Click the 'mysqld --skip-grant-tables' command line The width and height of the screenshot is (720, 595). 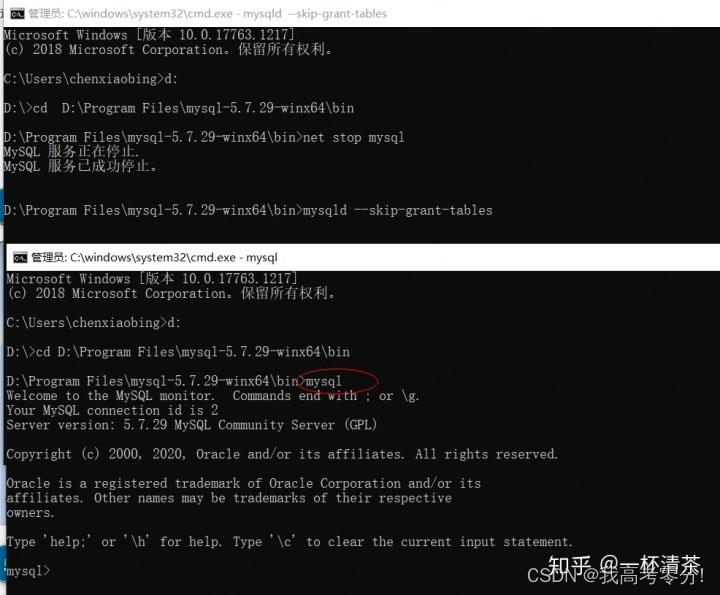pyautogui.click(x=248, y=211)
